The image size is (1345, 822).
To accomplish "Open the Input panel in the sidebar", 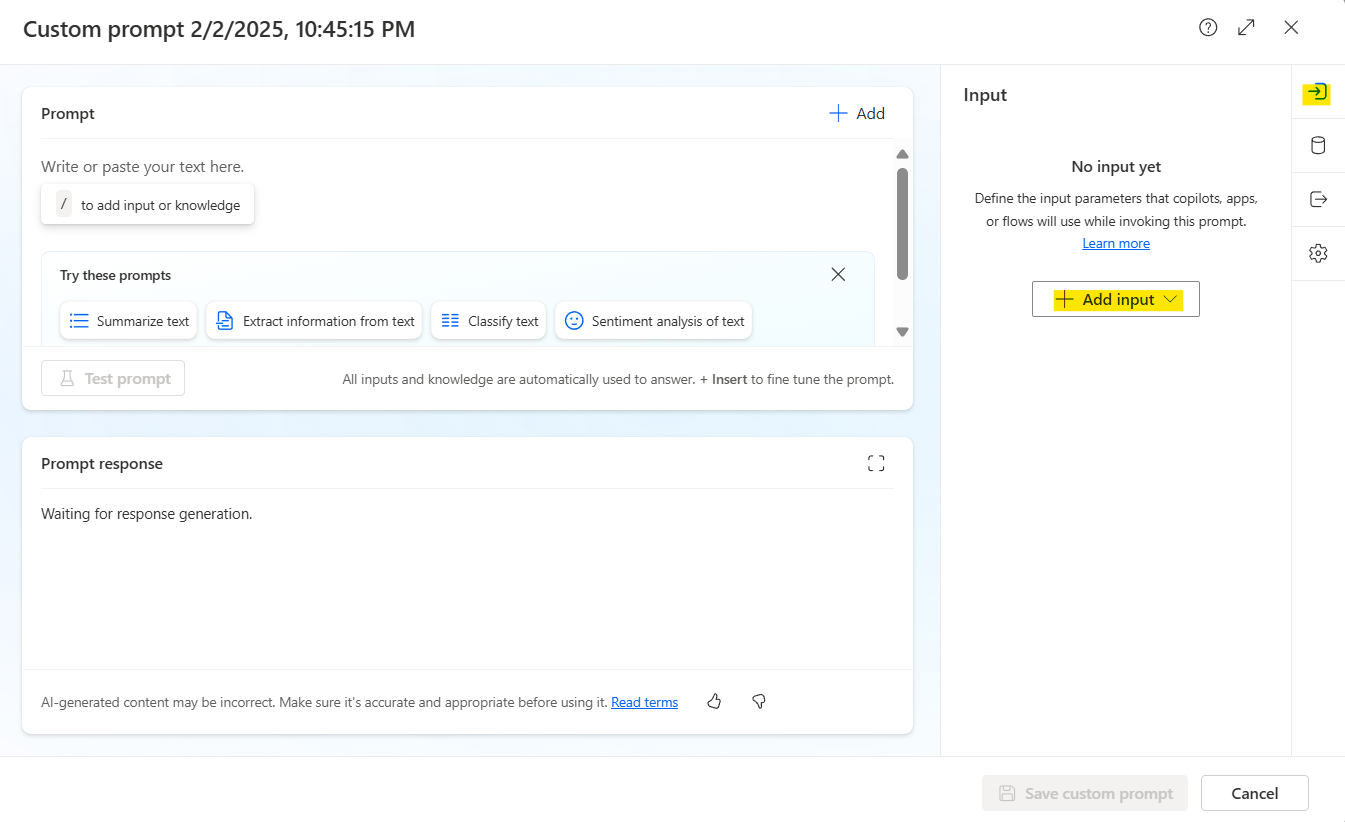I will point(1318,93).
